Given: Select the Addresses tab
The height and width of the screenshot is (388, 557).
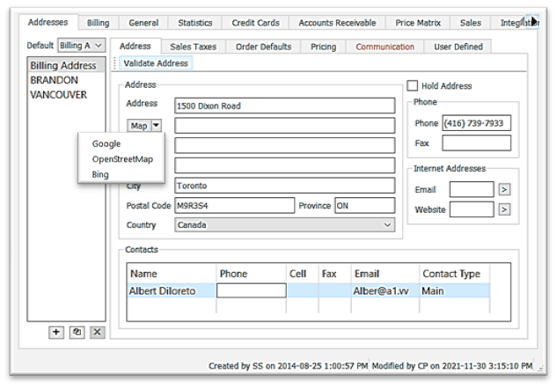Looking at the screenshot, I should tap(48, 22).
